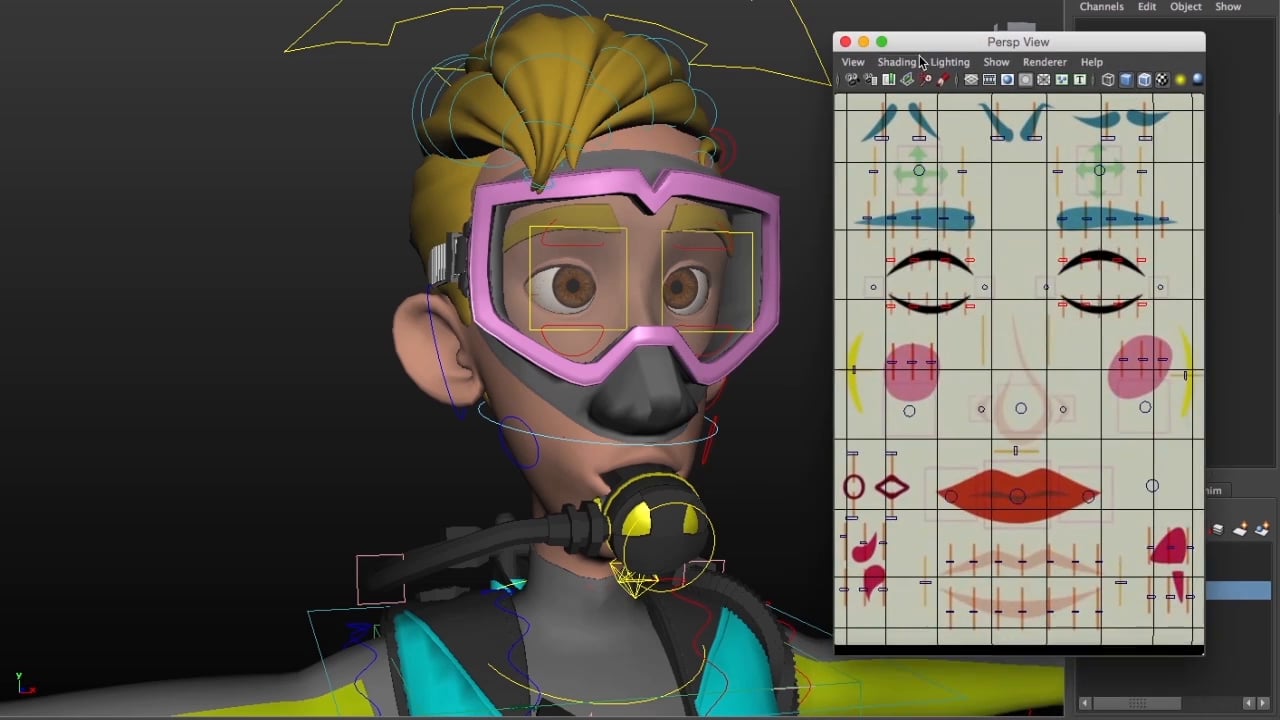Image resolution: width=1280 pixels, height=720 pixels.
Task: Enable smooth shade all blue cube icon
Action: (x=1126, y=80)
